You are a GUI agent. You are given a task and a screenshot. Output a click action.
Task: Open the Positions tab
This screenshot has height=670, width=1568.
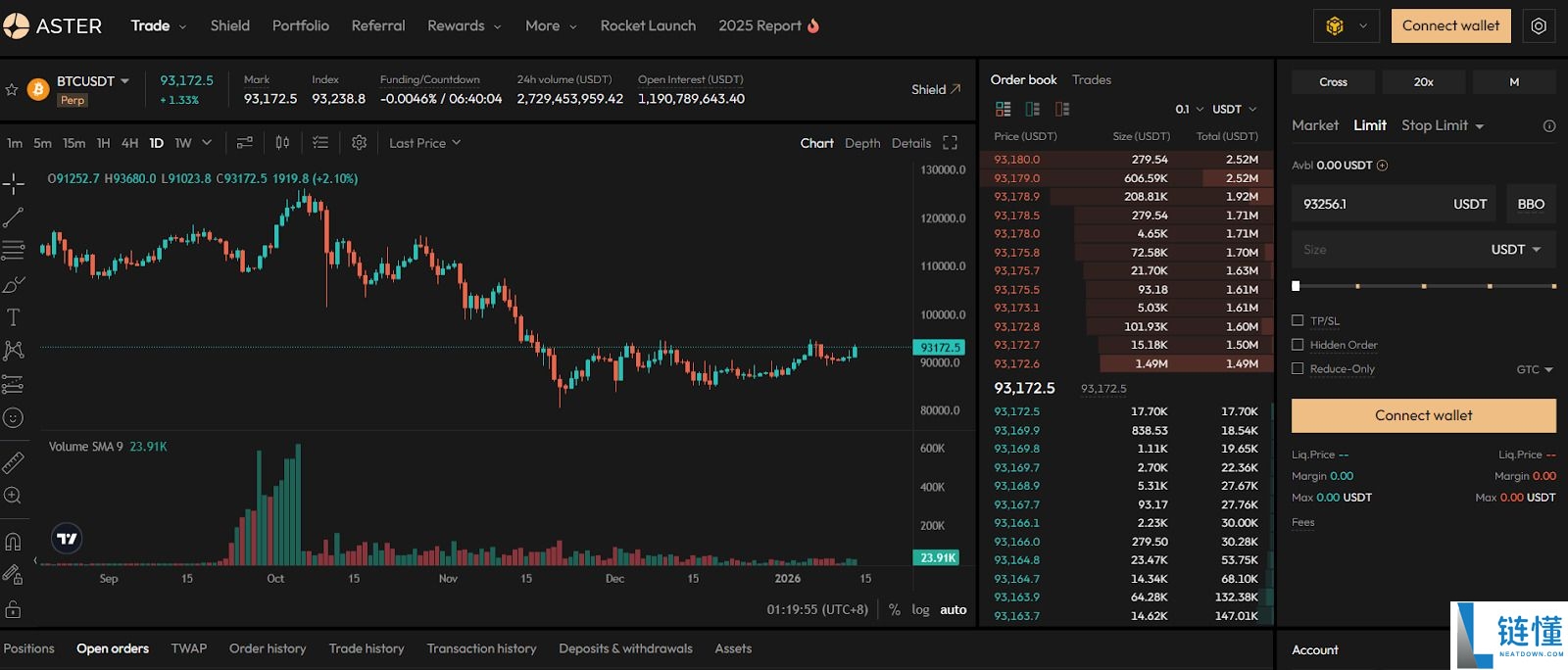[29, 648]
